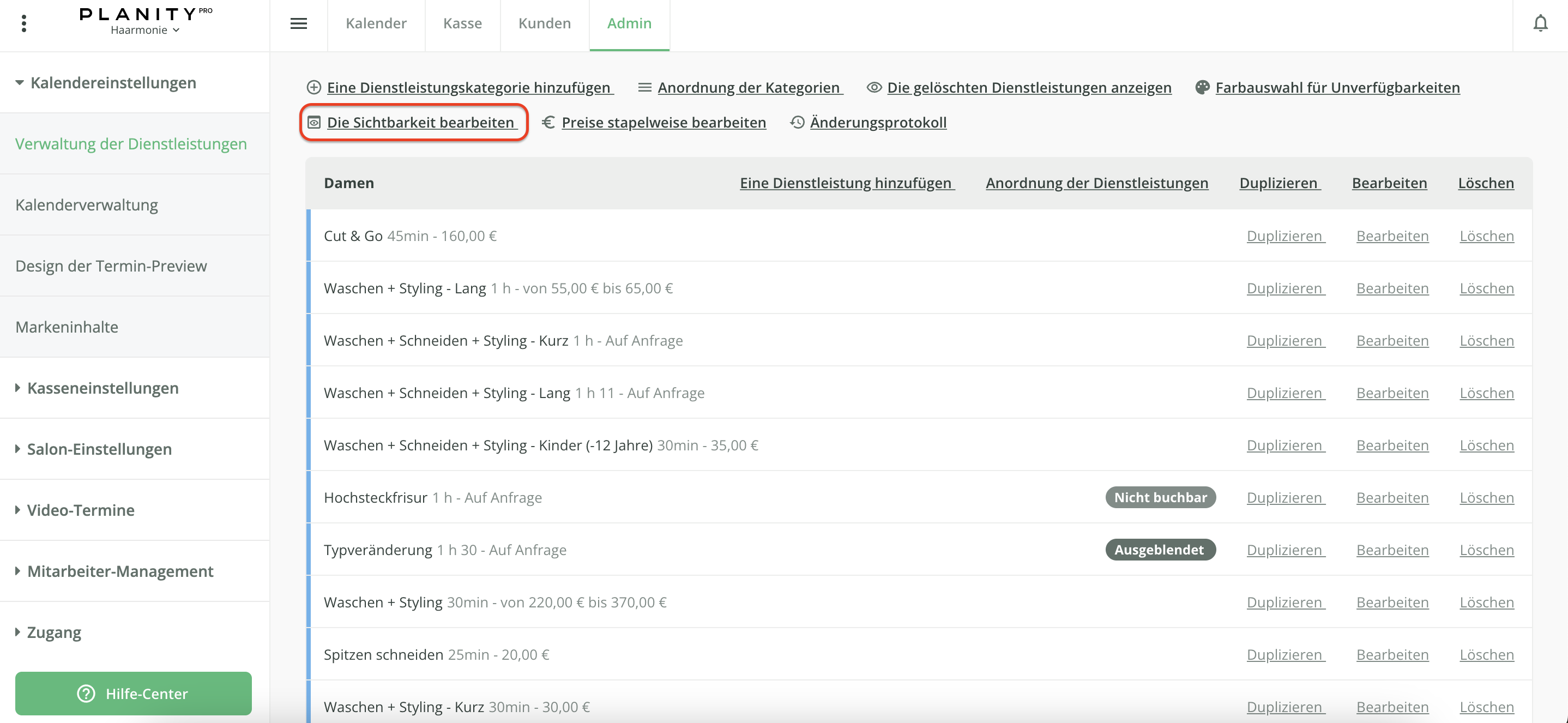
Task: Click the palette icon for color selection
Action: pyautogui.click(x=1202, y=88)
